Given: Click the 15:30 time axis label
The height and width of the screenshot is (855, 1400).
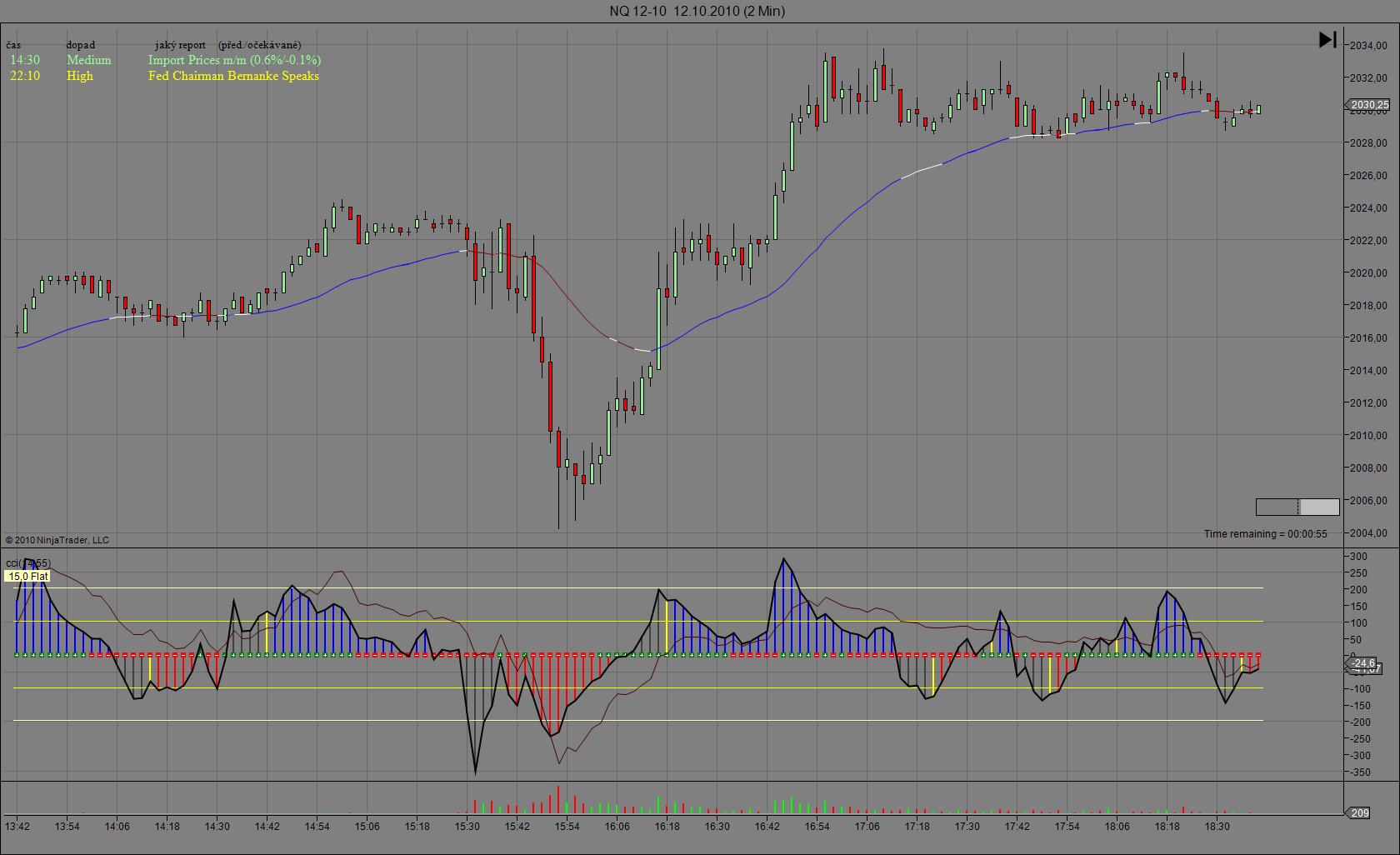Looking at the screenshot, I should [467, 827].
